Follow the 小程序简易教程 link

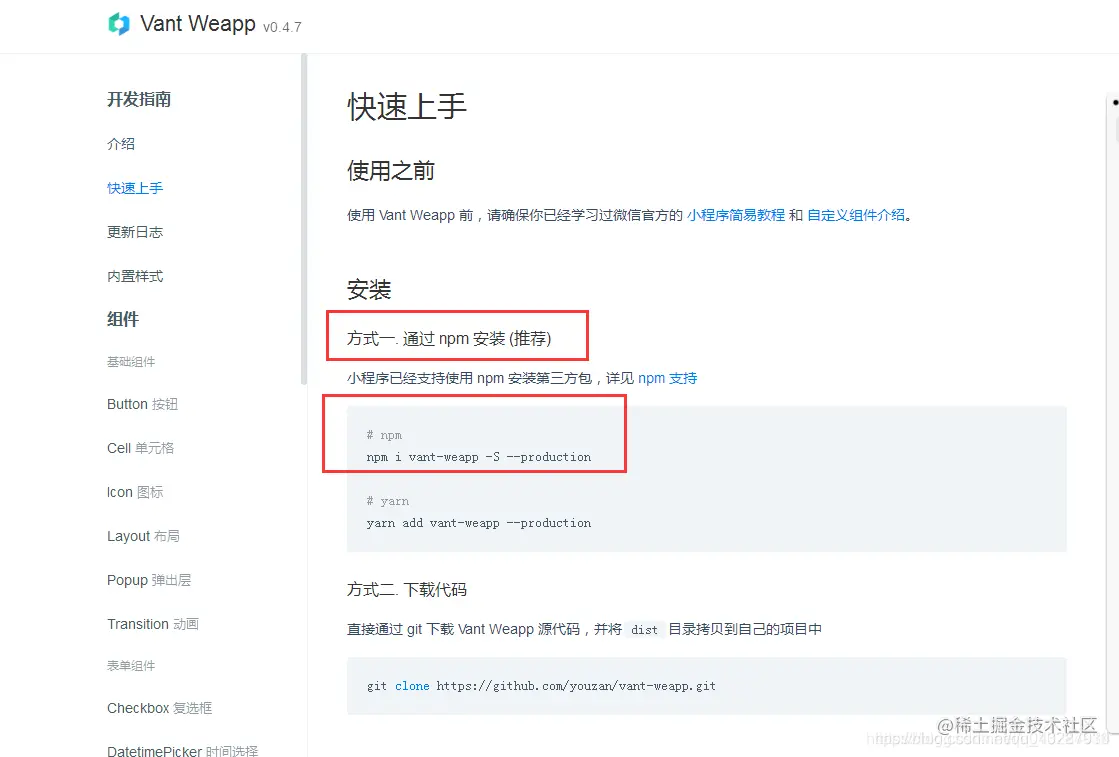pyautogui.click(x=736, y=215)
